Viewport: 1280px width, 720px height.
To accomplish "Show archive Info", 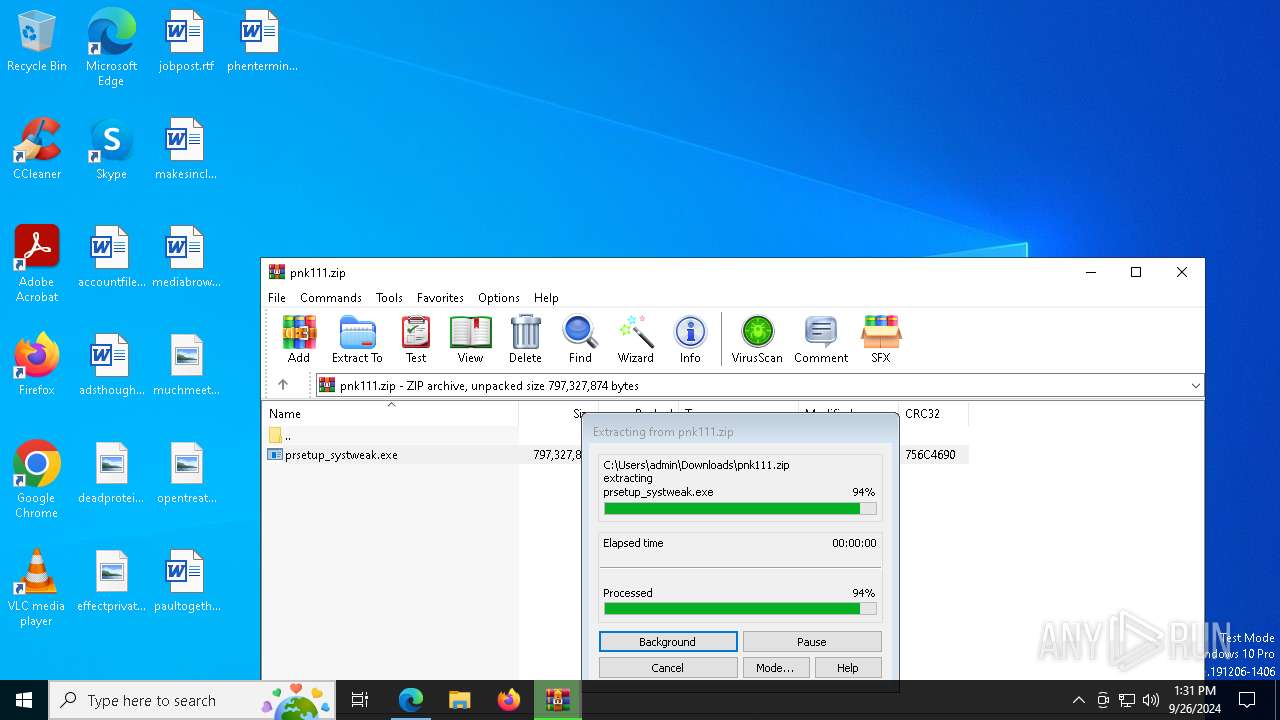I will [x=690, y=339].
